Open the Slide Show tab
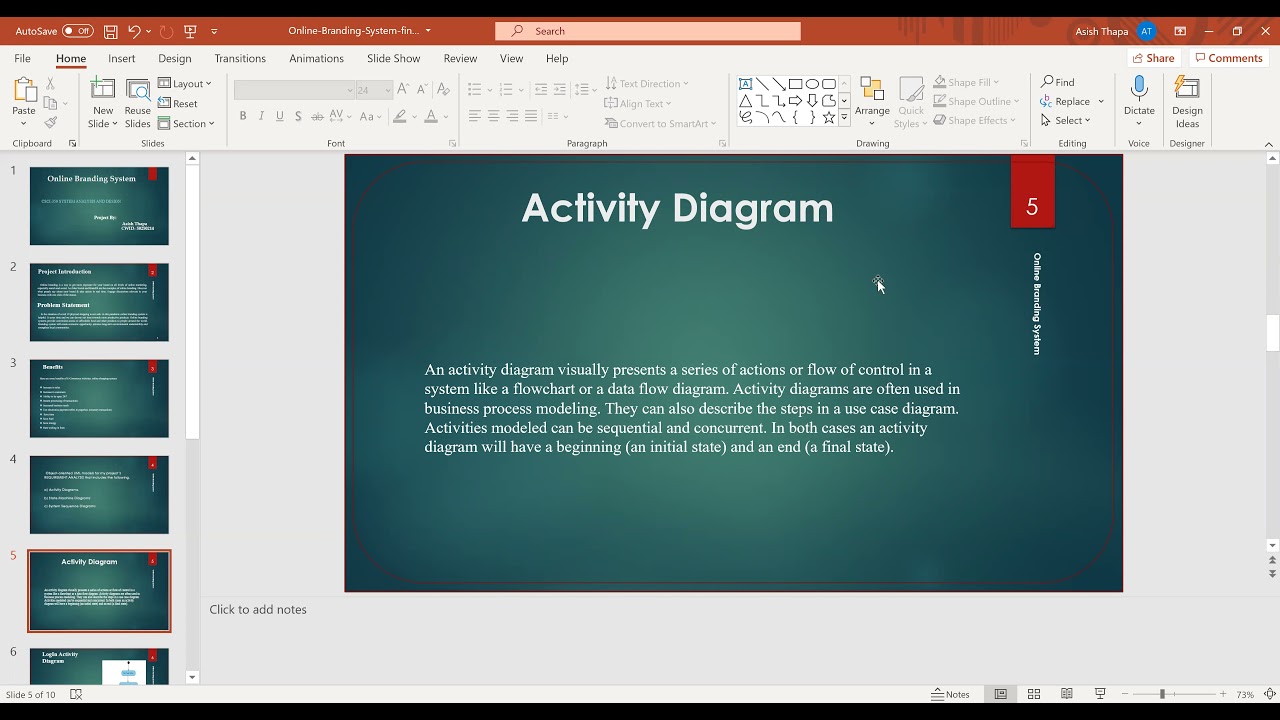1280x720 pixels. [x=393, y=58]
